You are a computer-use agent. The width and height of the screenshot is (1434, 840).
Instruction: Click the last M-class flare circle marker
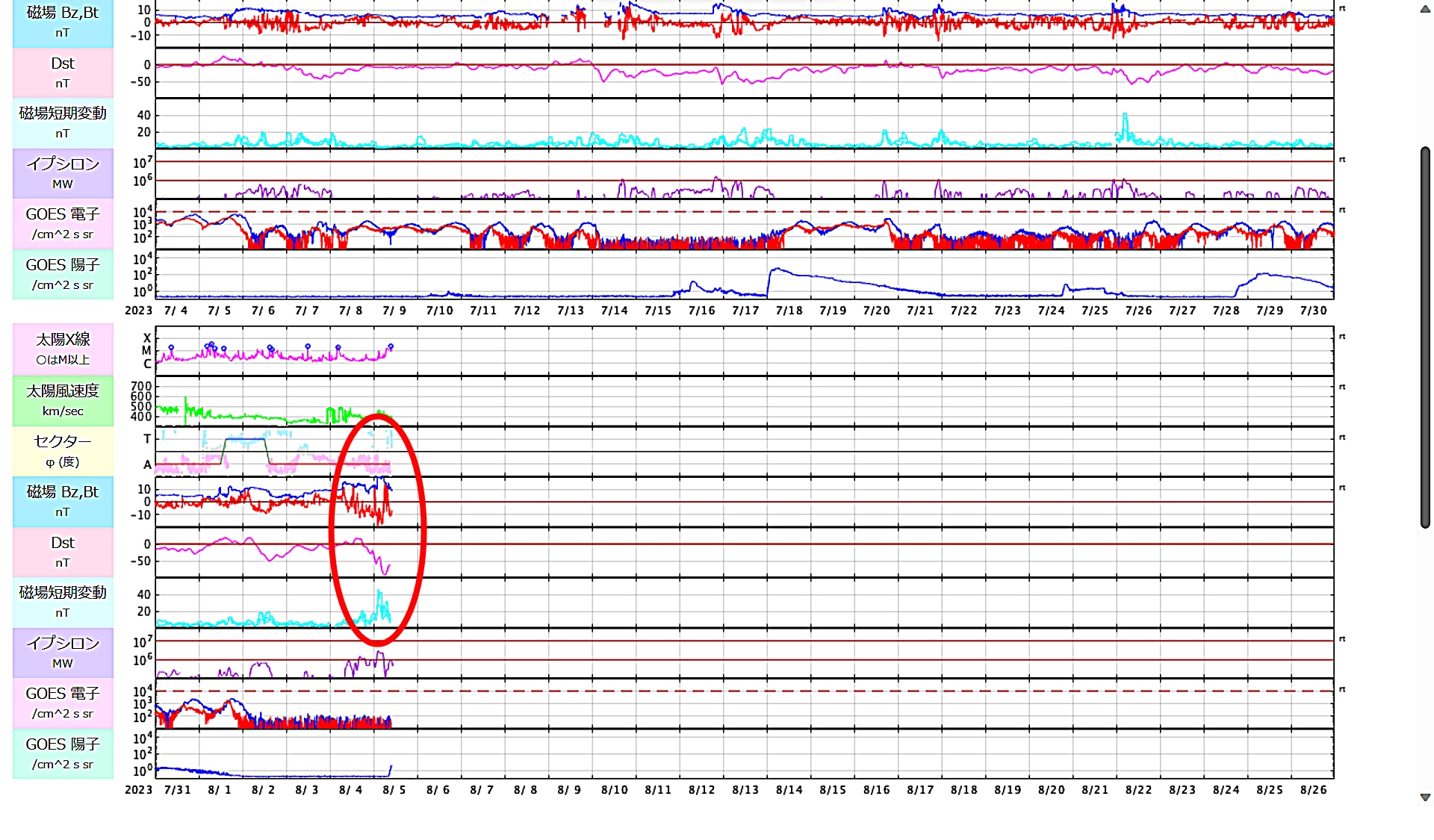(391, 346)
